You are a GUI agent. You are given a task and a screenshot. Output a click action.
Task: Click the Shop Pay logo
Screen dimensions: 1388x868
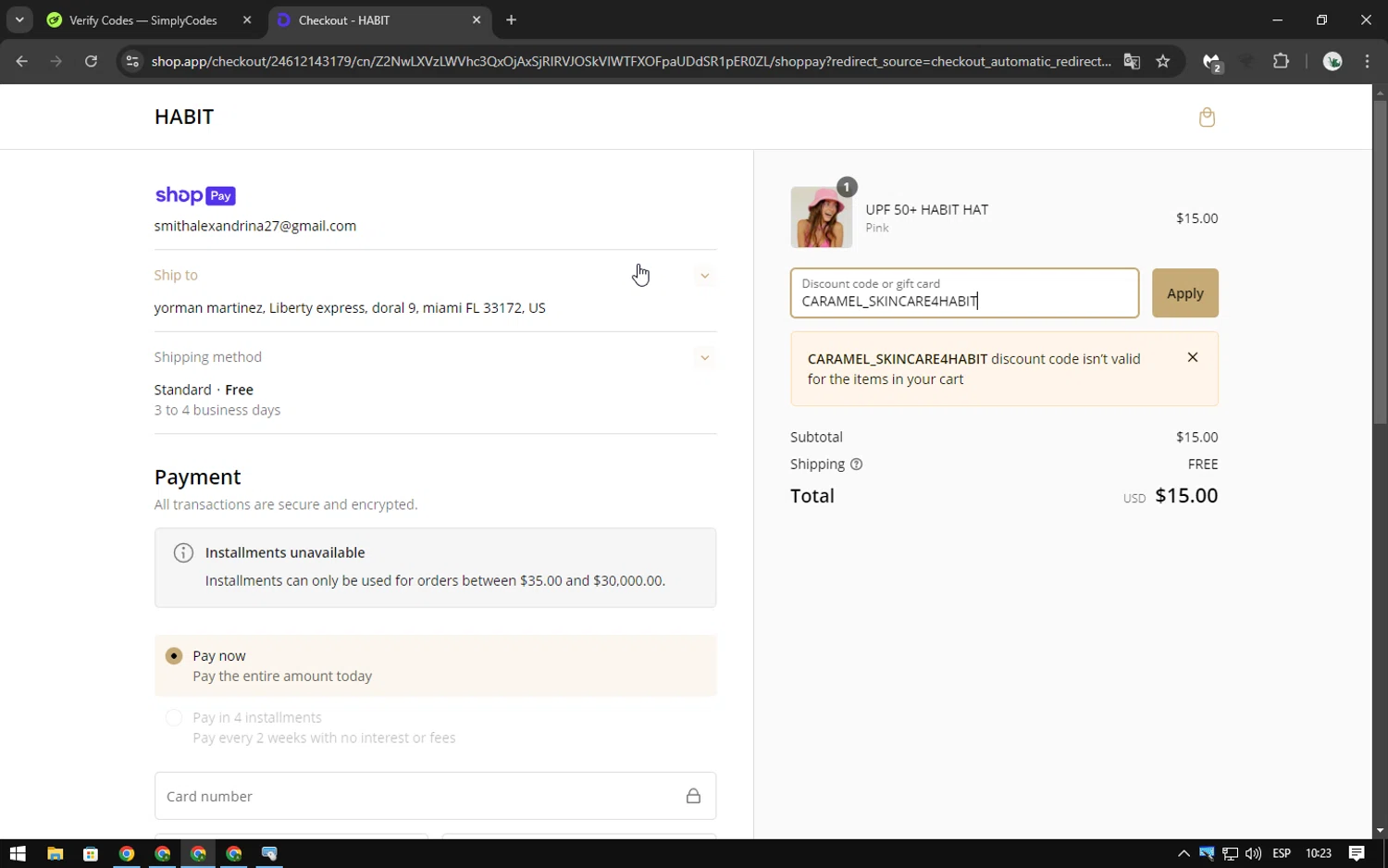[x=195, y=195]
